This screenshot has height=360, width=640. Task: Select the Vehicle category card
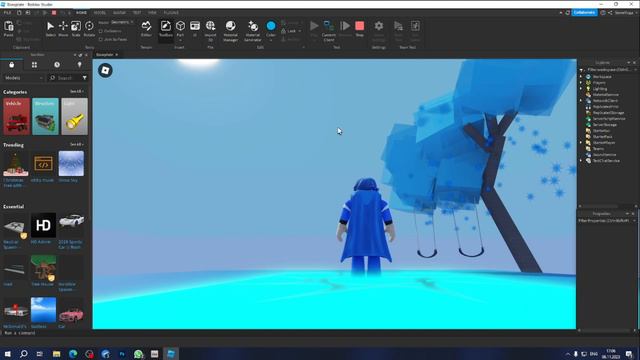tap(17, 116)
